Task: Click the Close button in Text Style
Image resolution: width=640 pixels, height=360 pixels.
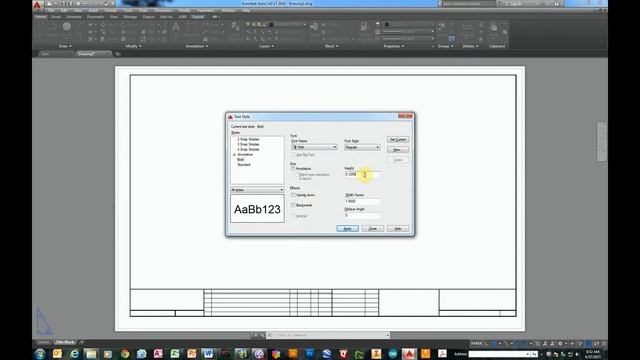Action: pyautogui.click(x=373, y=229)
